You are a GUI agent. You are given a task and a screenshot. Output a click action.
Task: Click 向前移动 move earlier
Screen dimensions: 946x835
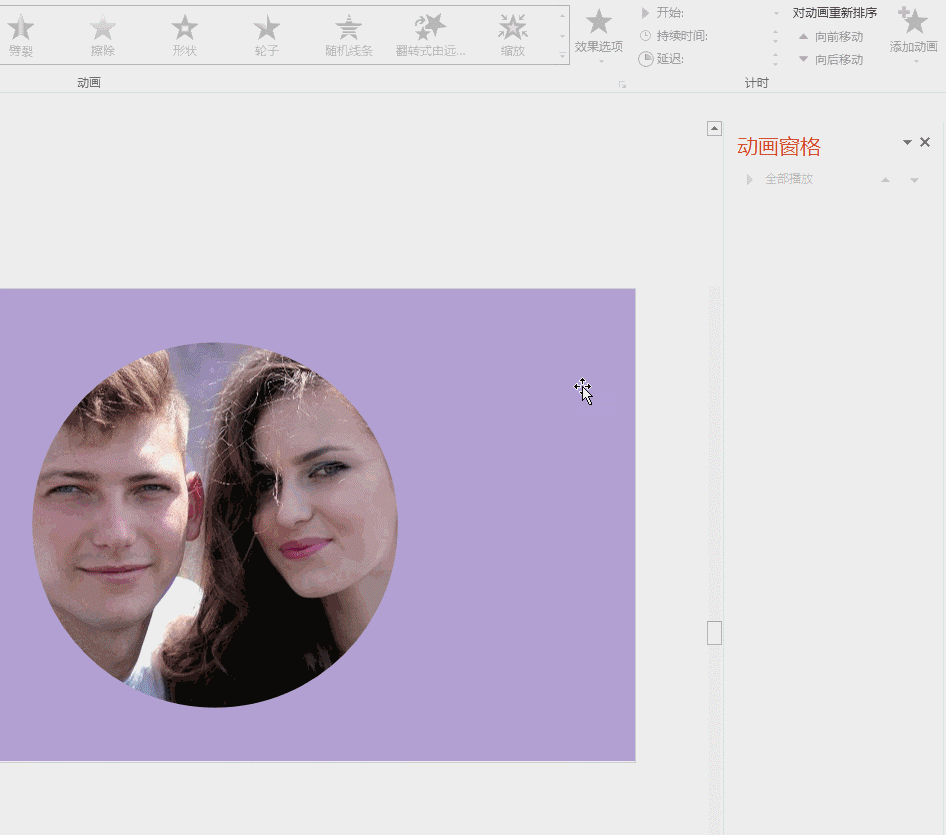pos(831,37)
